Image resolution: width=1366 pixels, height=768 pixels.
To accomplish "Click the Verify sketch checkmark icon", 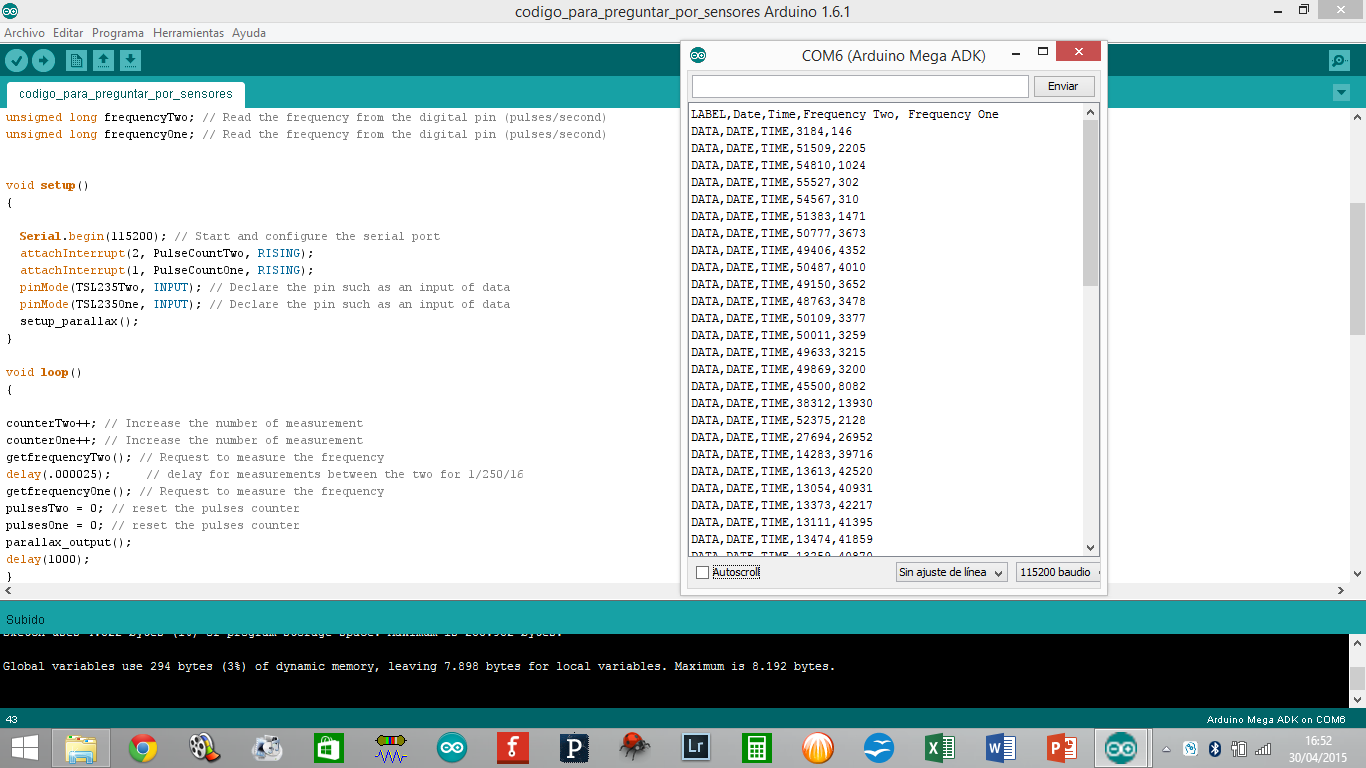I will (x=16, y=61).
